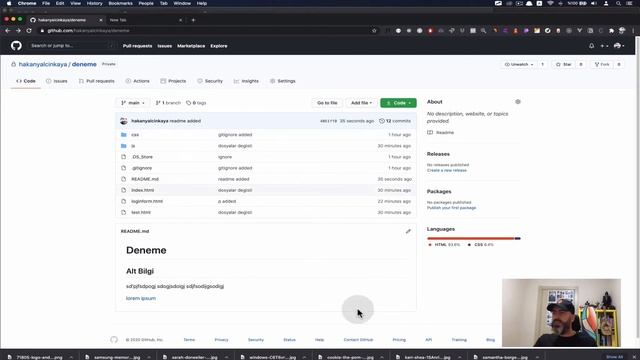640x360 pixels.
Task: Open the Projects tab
Action: (173, 81)
